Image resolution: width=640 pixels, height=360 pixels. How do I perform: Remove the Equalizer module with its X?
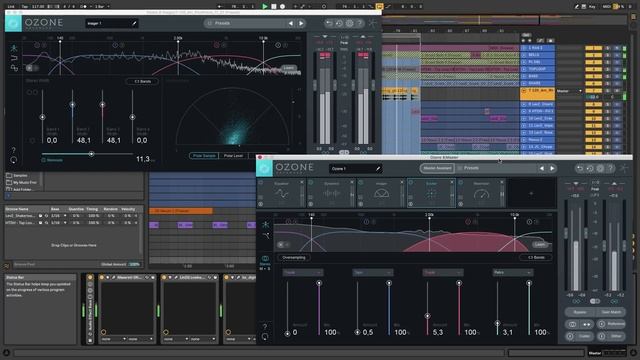(302, 182)
